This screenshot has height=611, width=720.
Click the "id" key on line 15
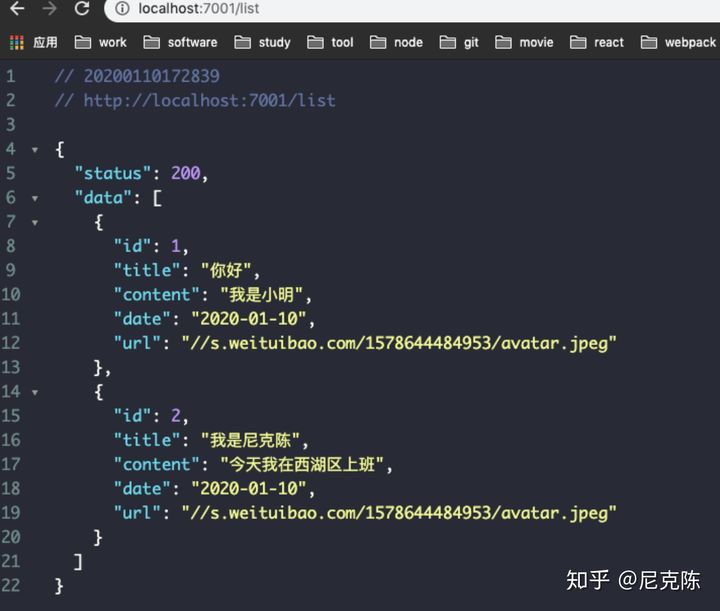pyautogui.click(x=132, y=416)
